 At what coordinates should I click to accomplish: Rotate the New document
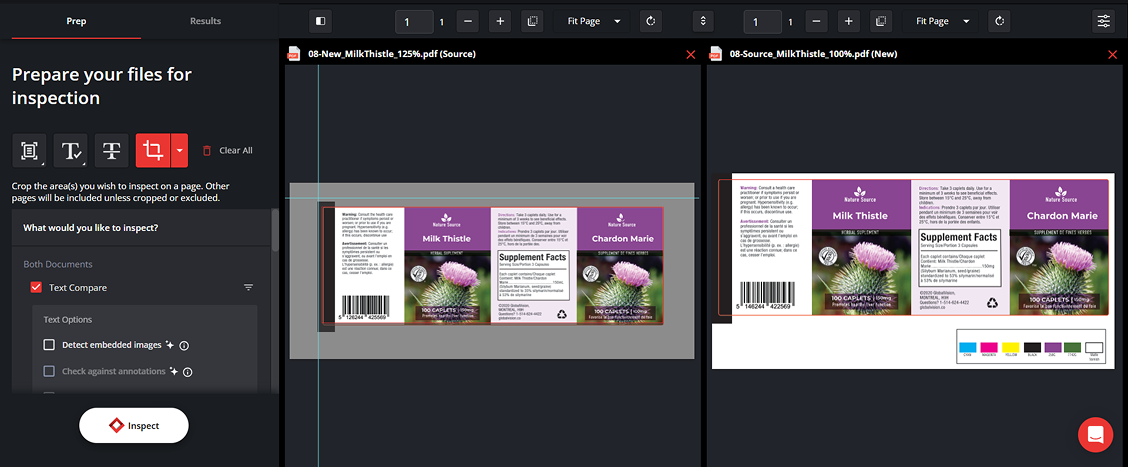[999, 21]
